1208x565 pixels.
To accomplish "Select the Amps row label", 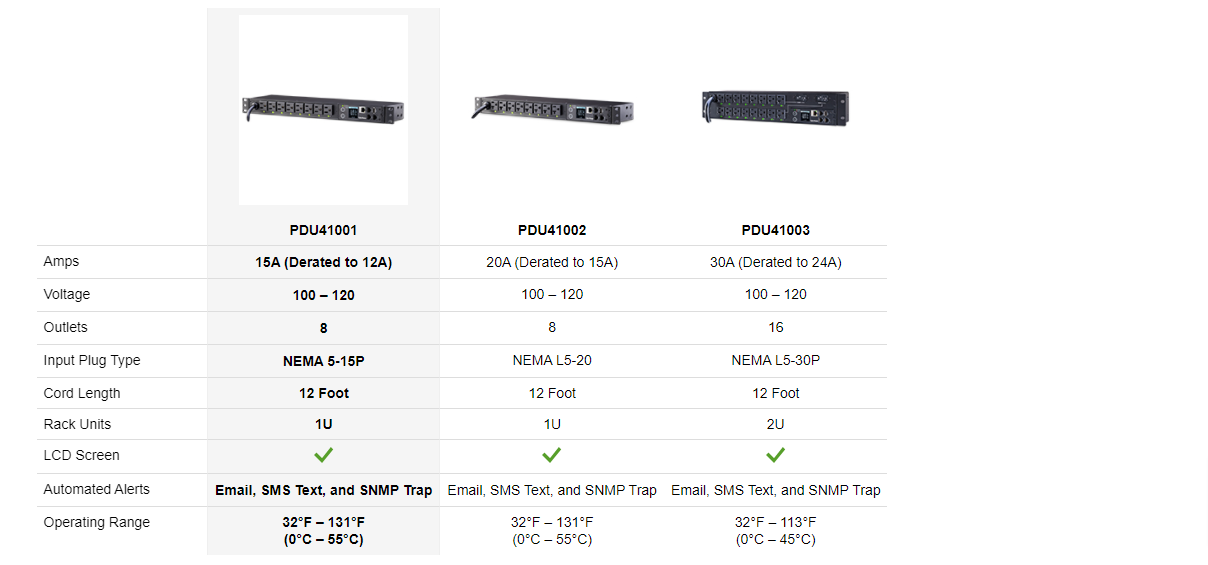I will tap(61, 261).
